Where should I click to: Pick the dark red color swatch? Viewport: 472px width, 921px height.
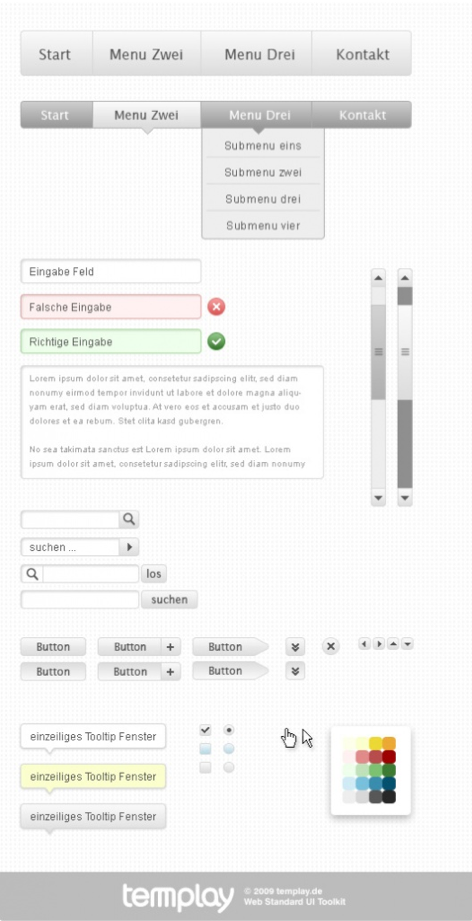389,757
